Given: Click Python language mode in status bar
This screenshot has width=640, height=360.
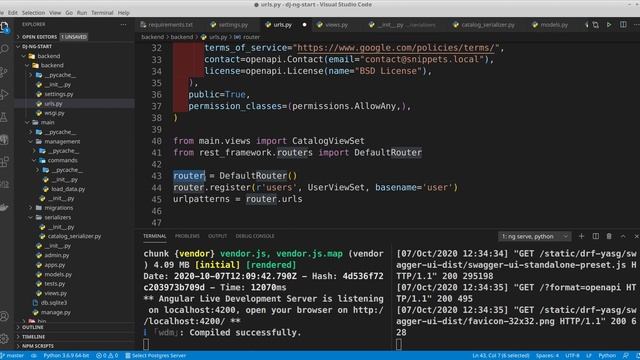Looking at the screenshot, I should 607,356.
